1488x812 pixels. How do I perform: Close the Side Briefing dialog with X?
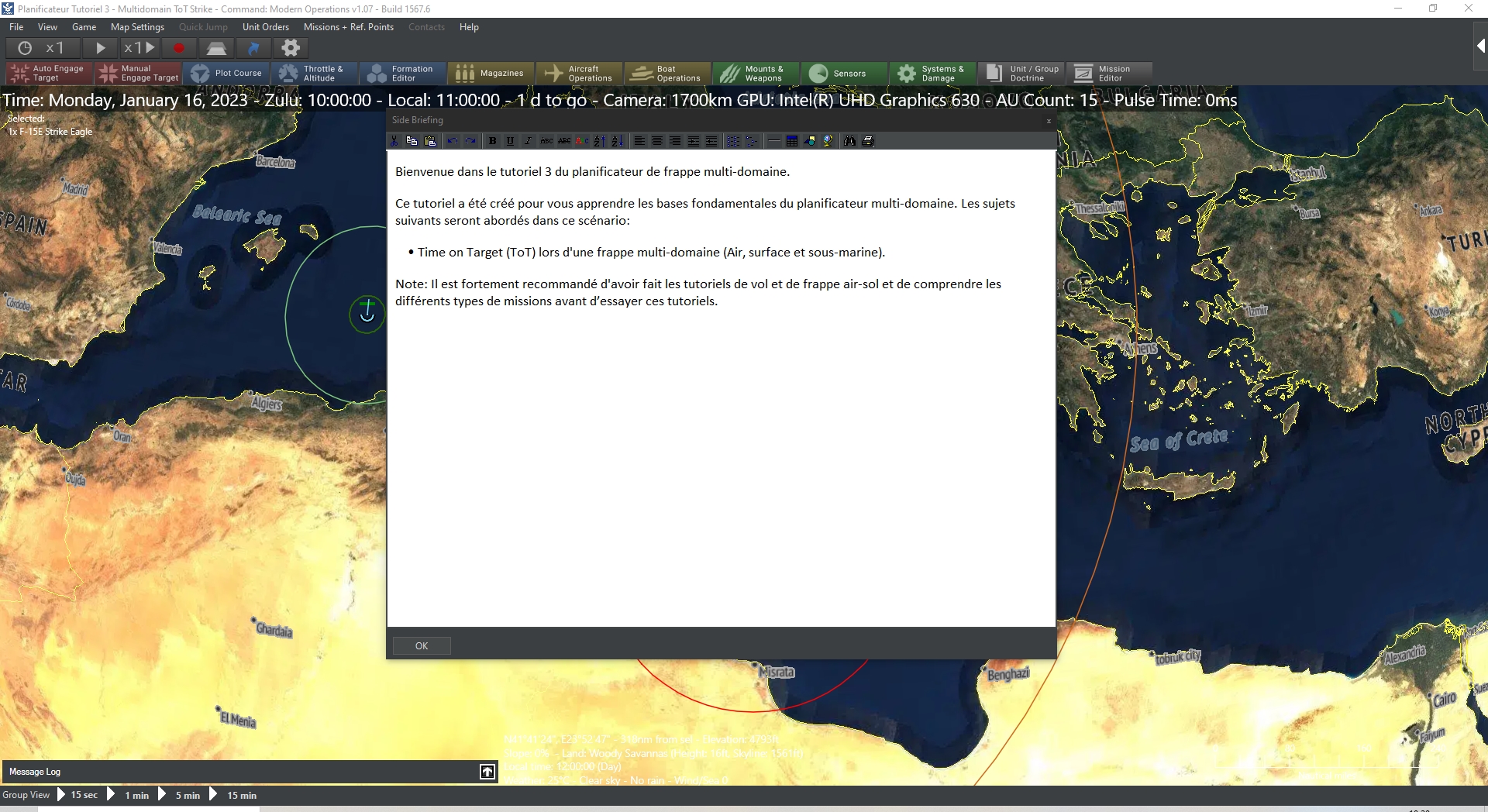pos(1049,121)
